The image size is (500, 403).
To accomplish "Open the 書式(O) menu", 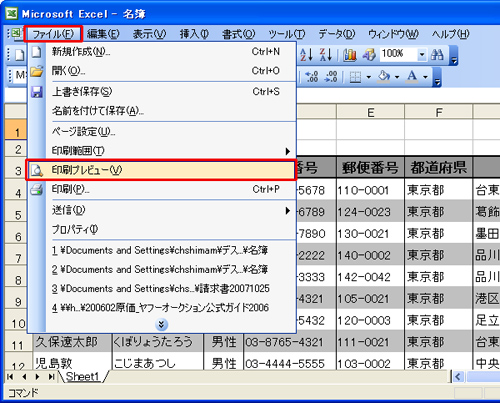I will click(x=239, y=34).
